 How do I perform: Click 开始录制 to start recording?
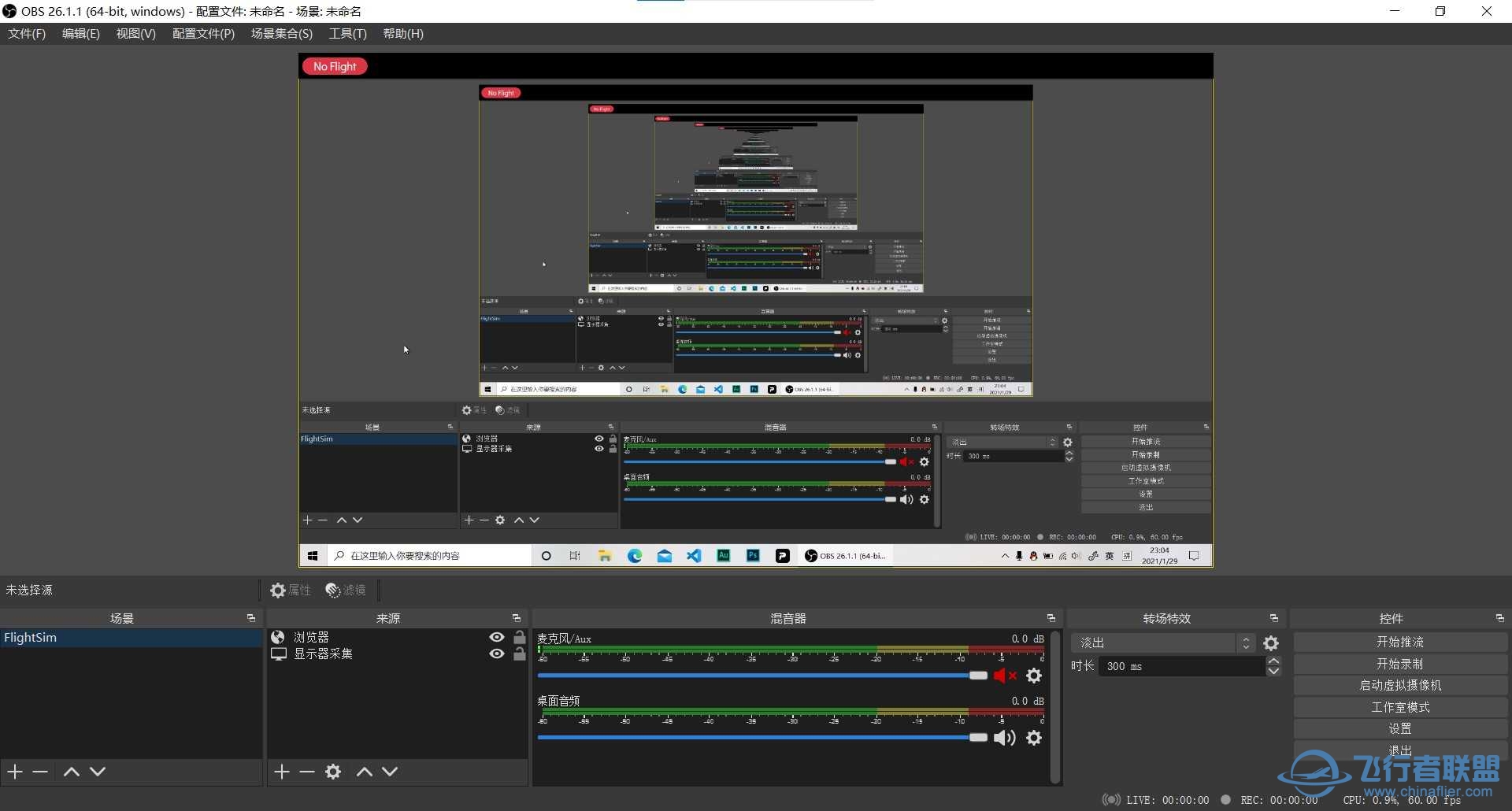pyautogui.click(x=1400, y=665)
